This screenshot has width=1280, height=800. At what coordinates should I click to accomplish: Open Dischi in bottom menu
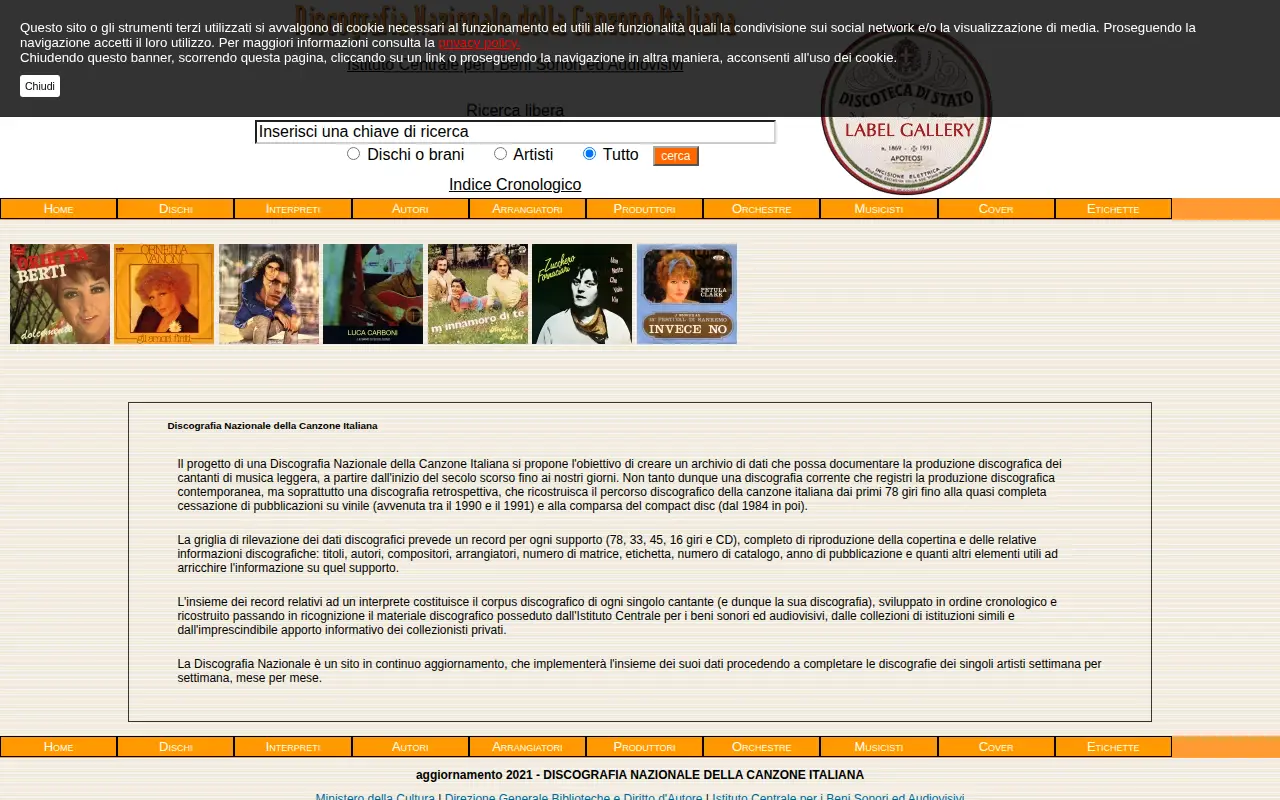pyautogui.click(x=175, y=747)
